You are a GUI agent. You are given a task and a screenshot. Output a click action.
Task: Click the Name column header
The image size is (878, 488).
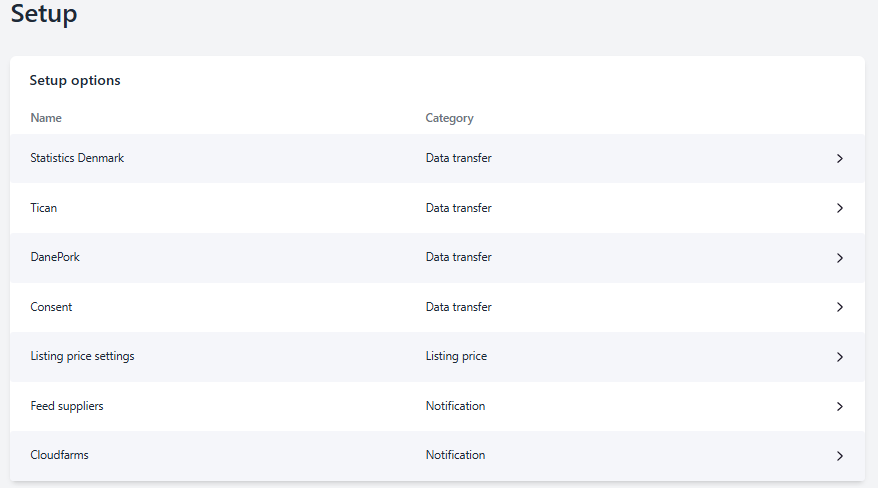[46, 118]
